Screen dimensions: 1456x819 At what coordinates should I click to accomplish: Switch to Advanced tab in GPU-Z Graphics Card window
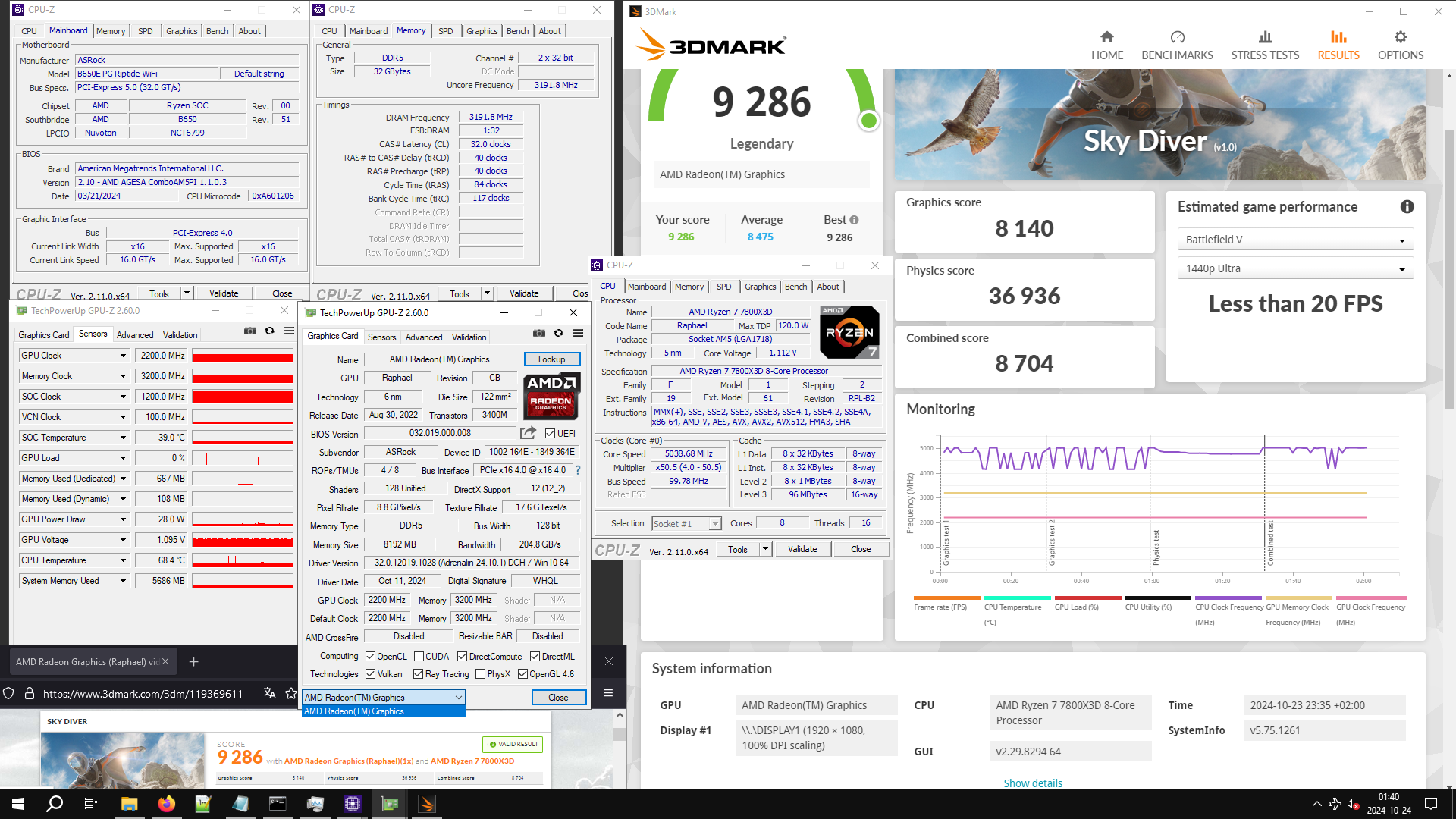coord(423,337)
